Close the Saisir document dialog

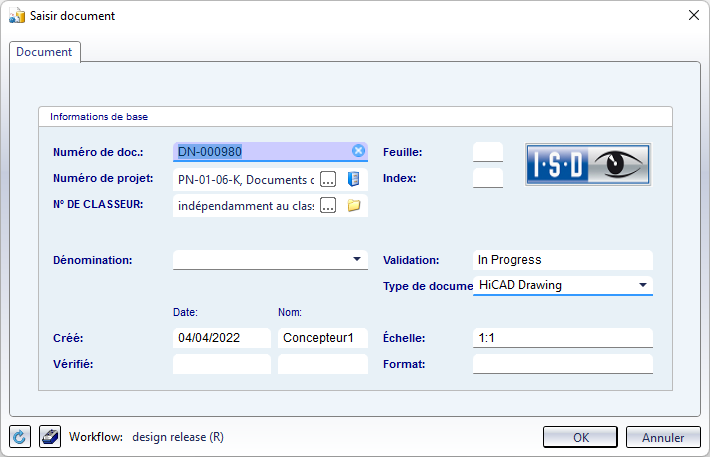[694, 15]
